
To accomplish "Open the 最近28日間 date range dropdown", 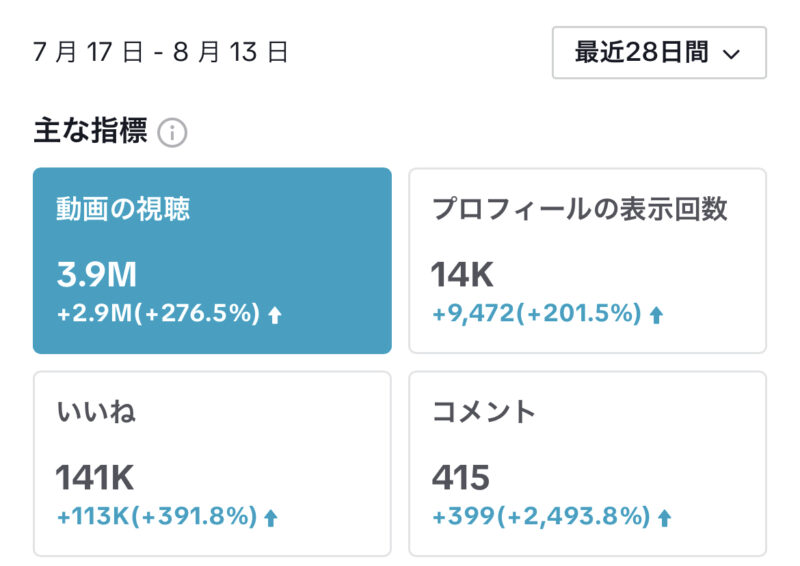I will [659, 53].
